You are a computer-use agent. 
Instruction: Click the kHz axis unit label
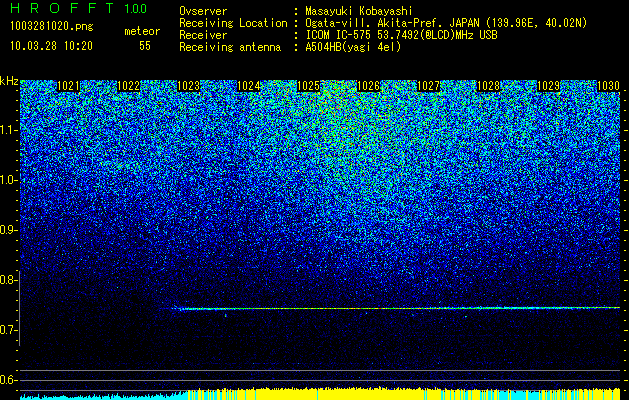point(9,81)
